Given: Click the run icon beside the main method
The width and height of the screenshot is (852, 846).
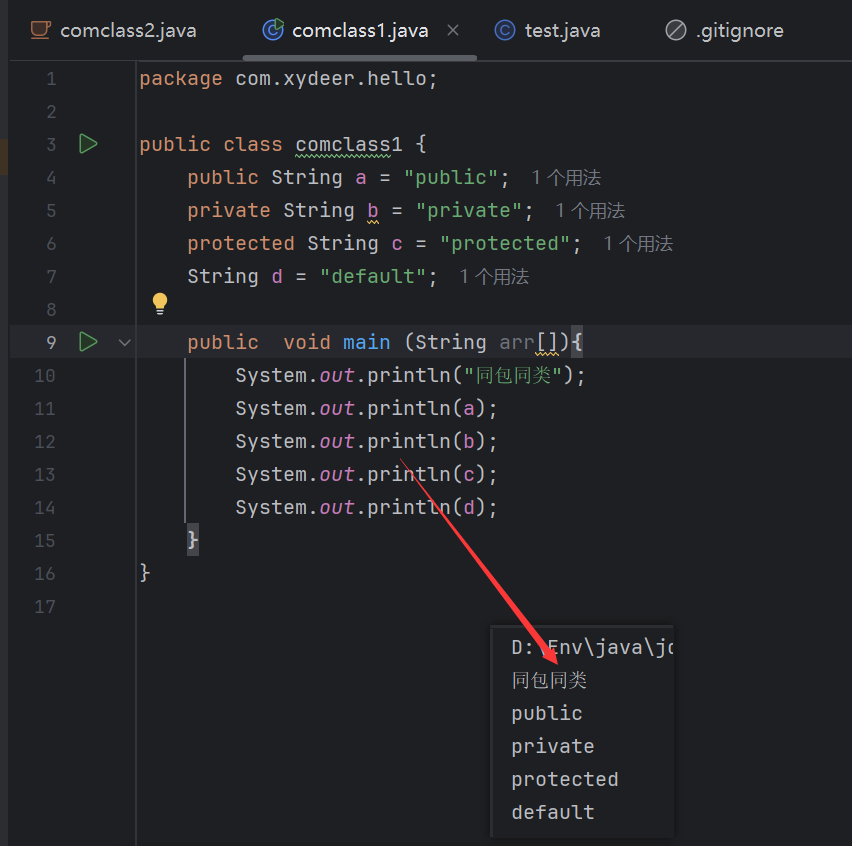Looking at the screenshot, I should (x=88, y=341).
